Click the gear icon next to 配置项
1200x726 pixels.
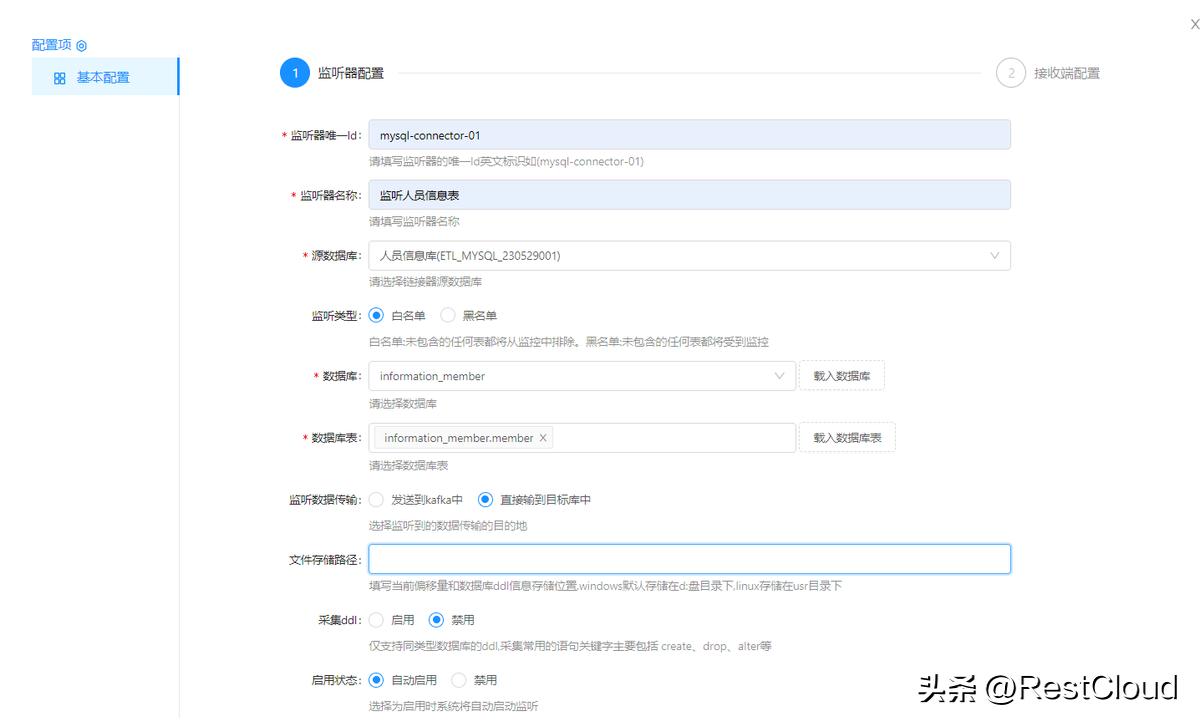point(82,44)
